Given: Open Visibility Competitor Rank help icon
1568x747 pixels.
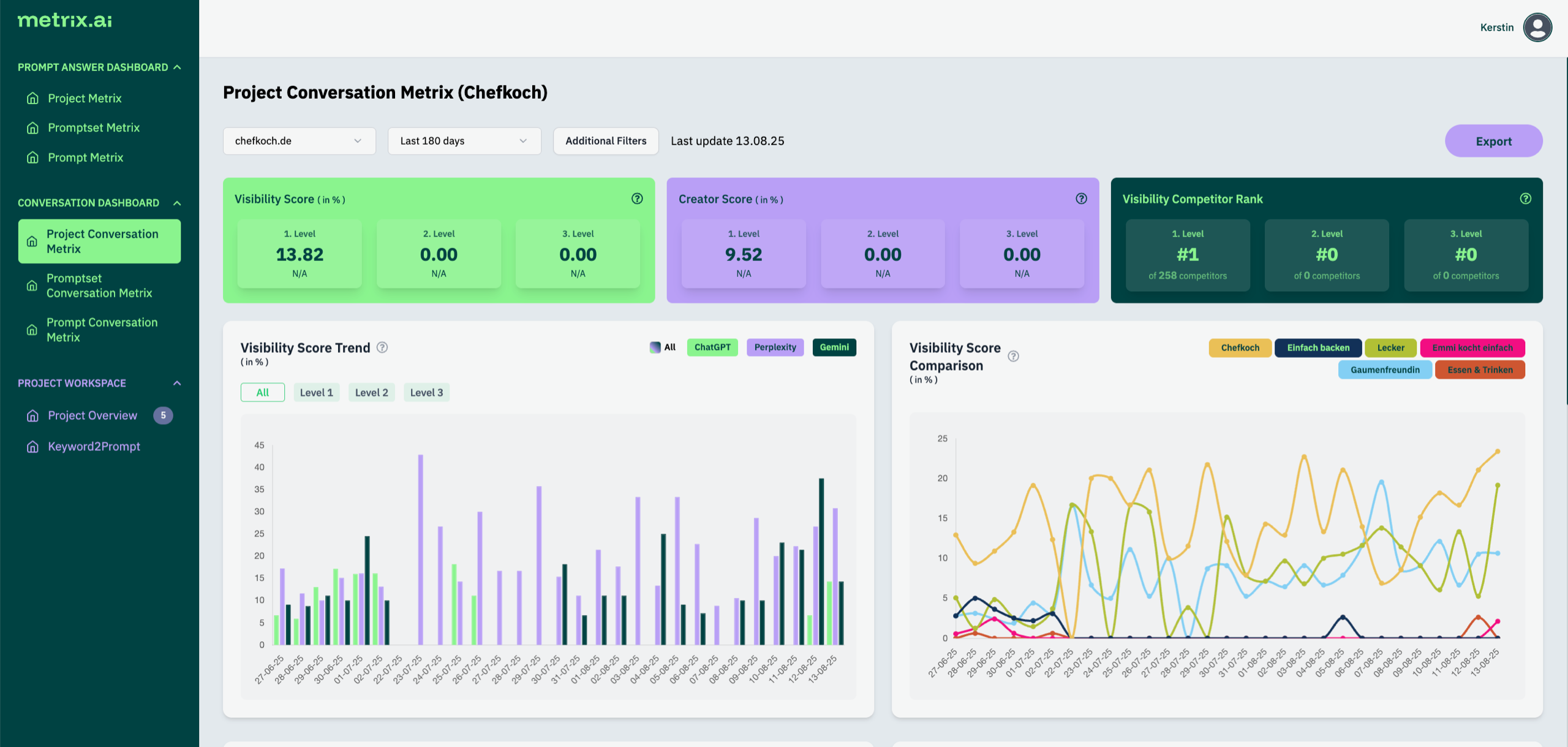Looking at the screenshot, I should [x=1525, y=199].
